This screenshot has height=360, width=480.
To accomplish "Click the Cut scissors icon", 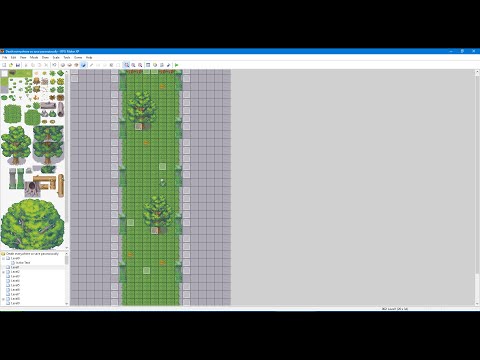I will [x=26, y=65].
